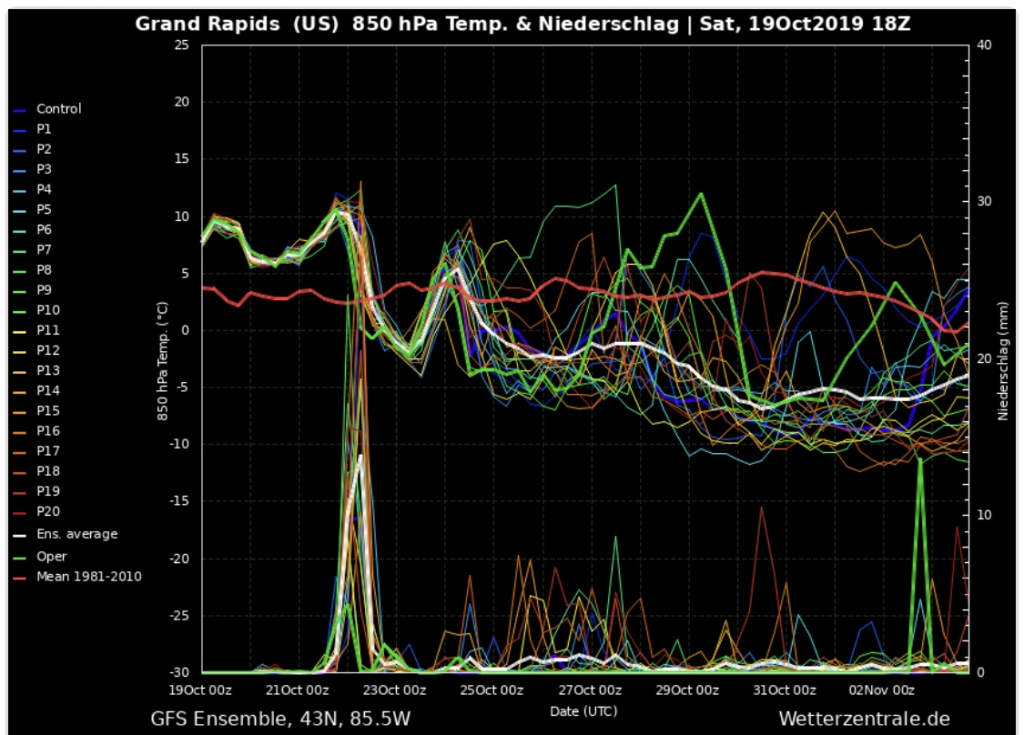The height and width of the screenshot is (735, 1024).
Task: Click the blue color swatch beside P1
Action: tap(19, 131)
